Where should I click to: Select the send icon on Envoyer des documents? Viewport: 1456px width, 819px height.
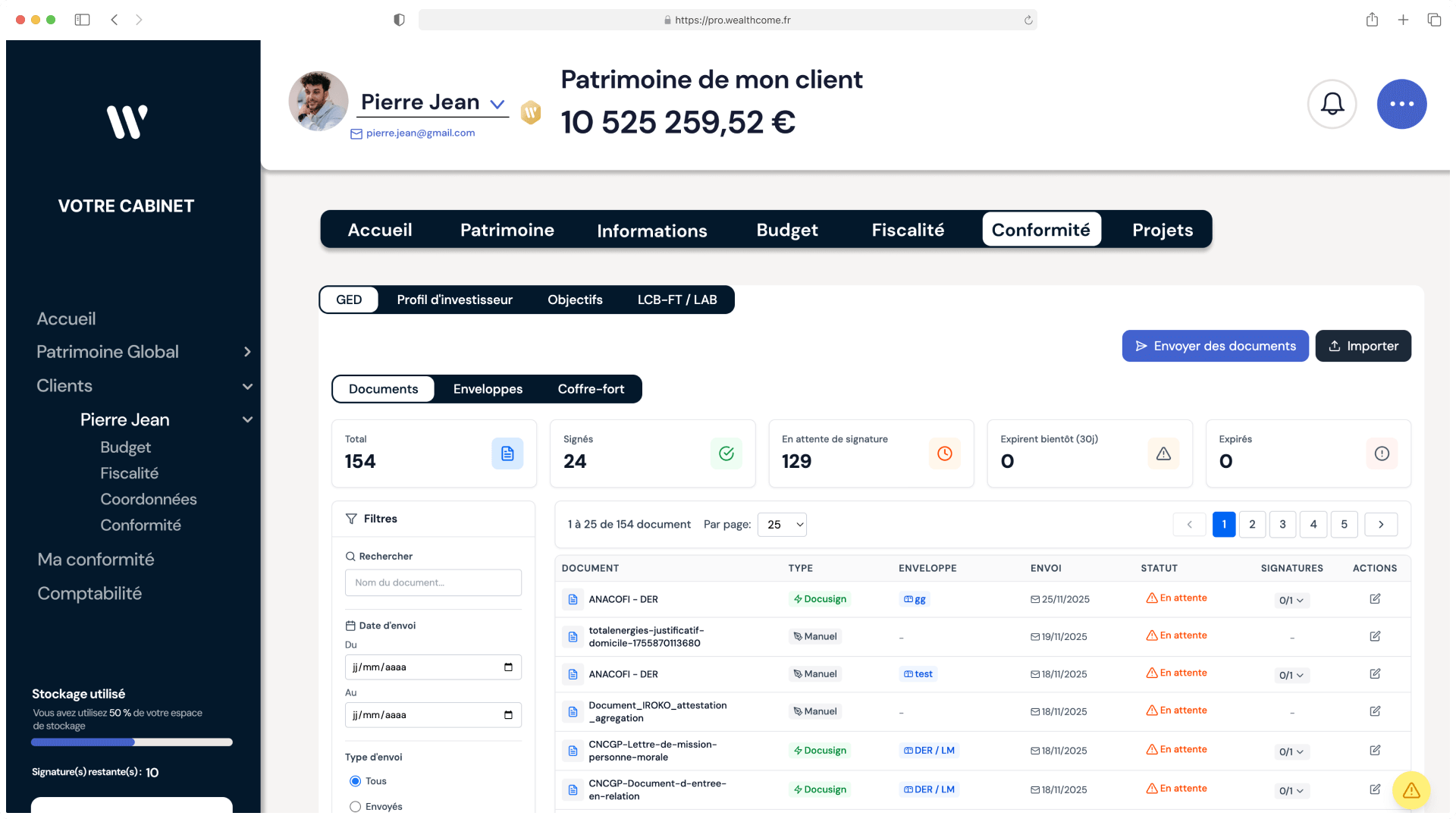(x=1143, y=346)
